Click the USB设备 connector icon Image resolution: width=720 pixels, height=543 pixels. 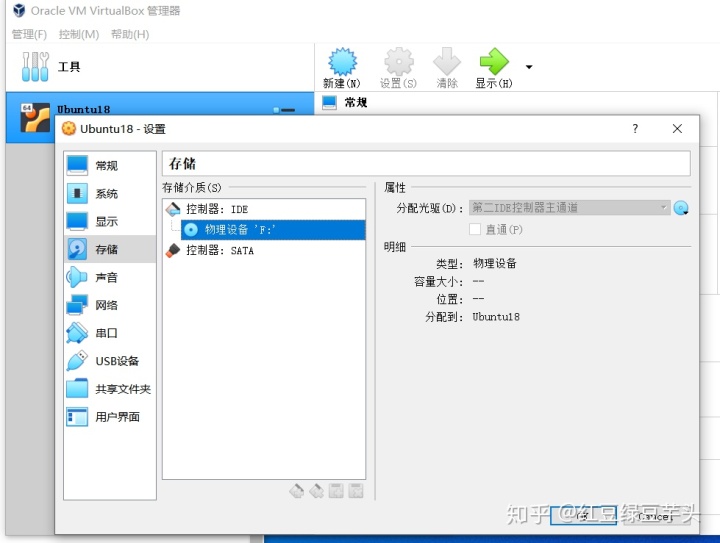(x=77, y=361)
